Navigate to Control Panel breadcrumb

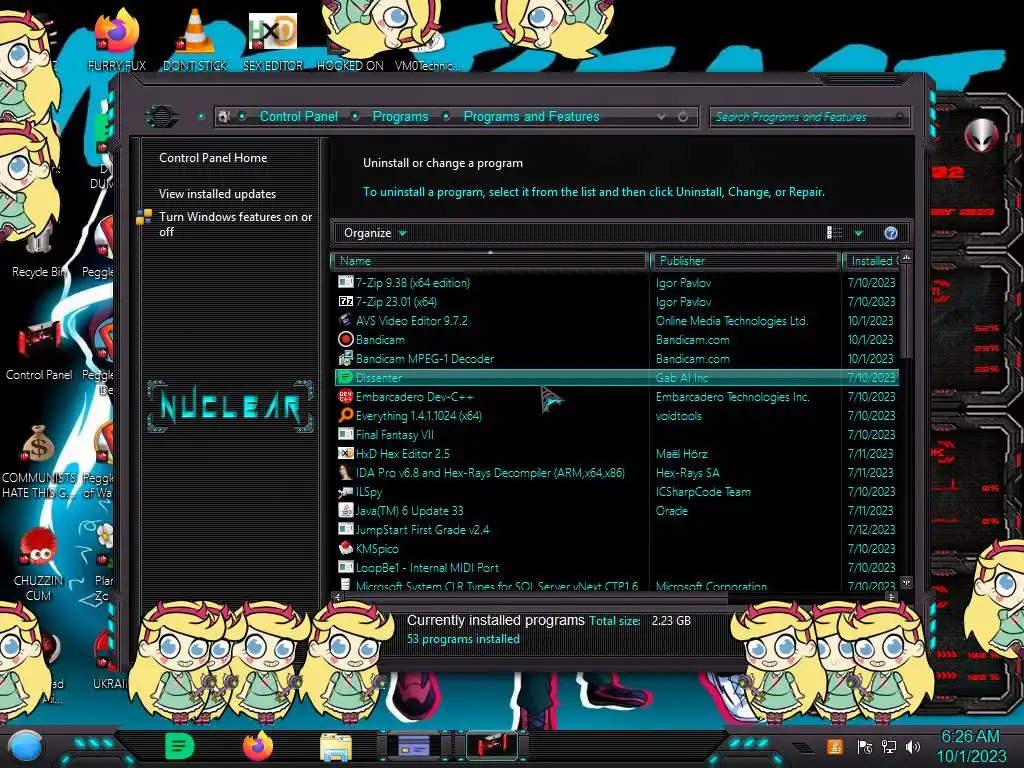298,117
